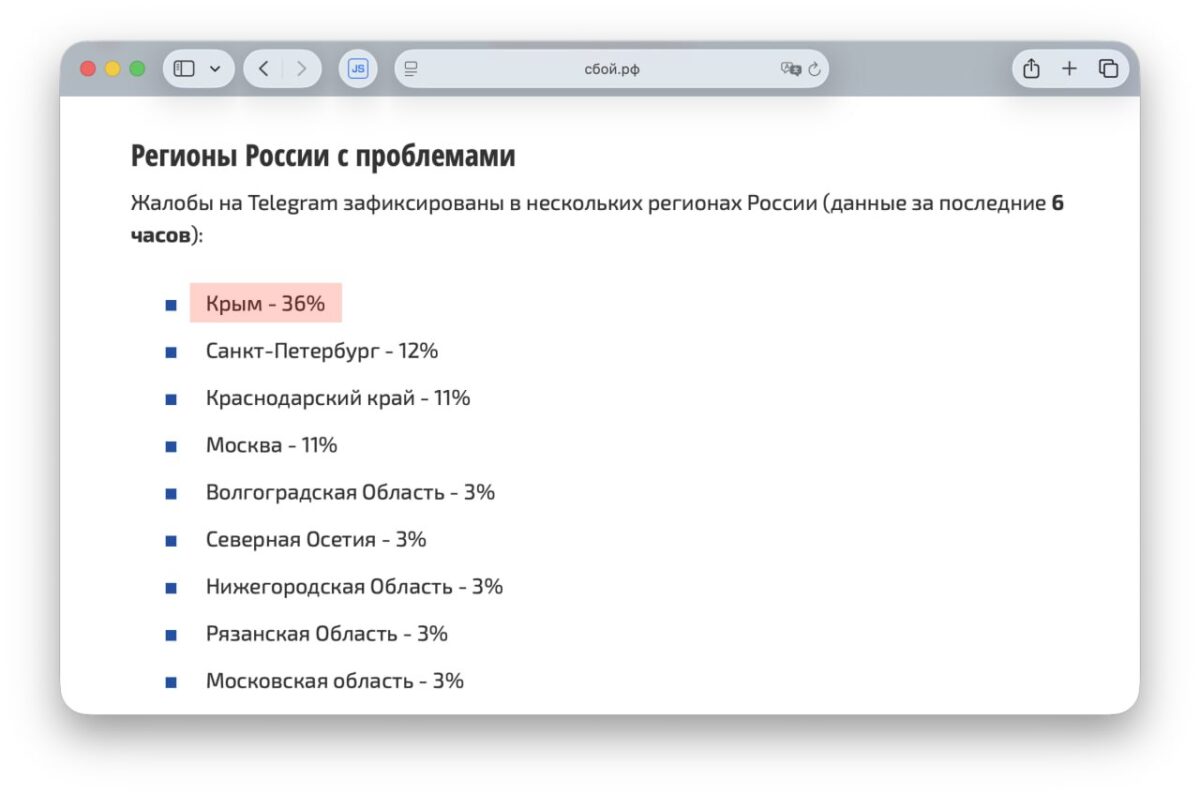Open the JS extension icon
Viewport: 1200px width, 794px height.
click(x=357, y=68)
